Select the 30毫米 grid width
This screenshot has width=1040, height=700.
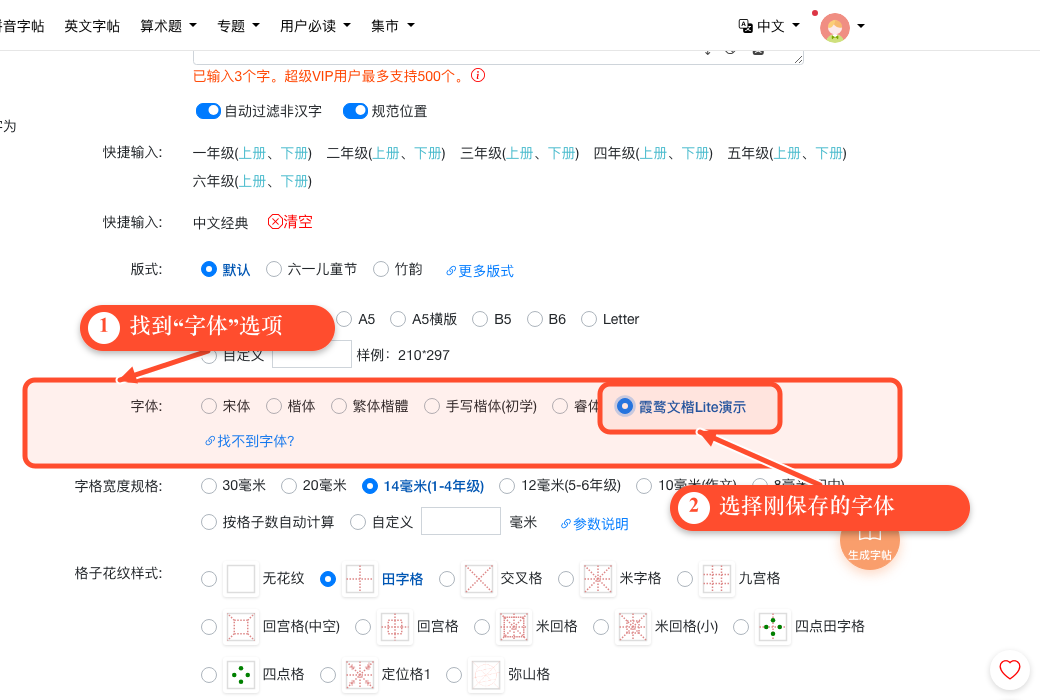click(x=209, y=486)
